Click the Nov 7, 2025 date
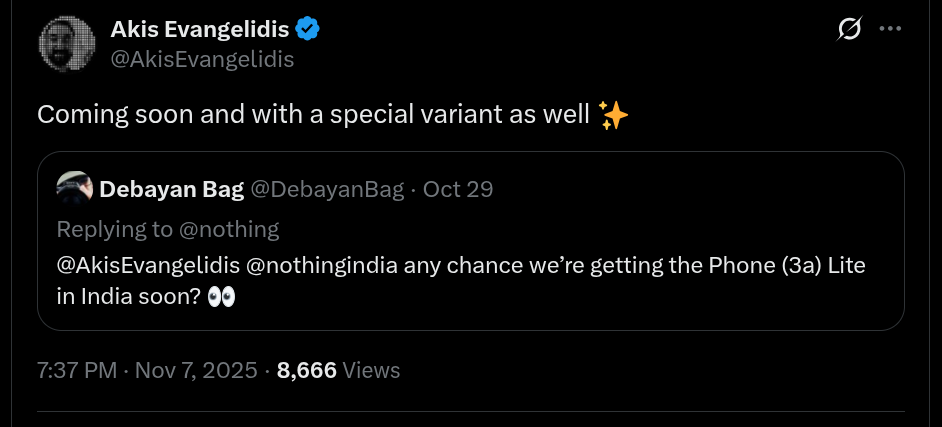The image size is (942, 427). (196, 370)
